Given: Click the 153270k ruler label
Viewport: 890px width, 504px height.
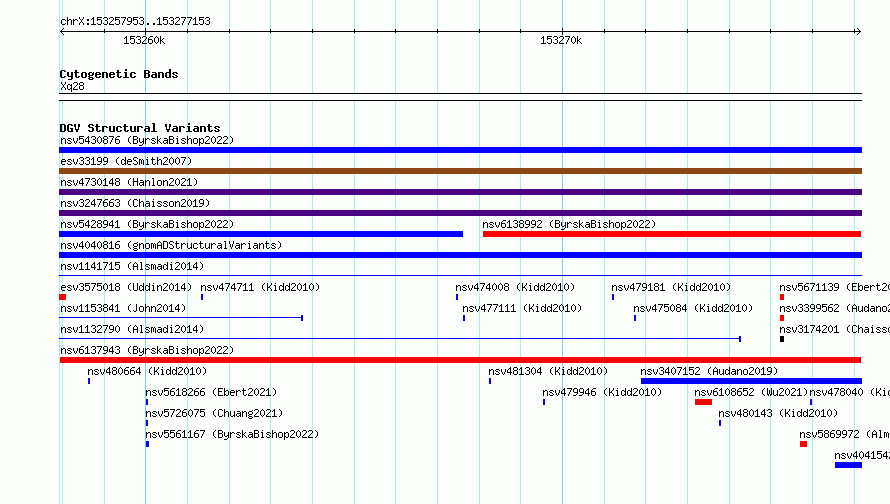Looking at the screenshot, I should tap(561, 40).
